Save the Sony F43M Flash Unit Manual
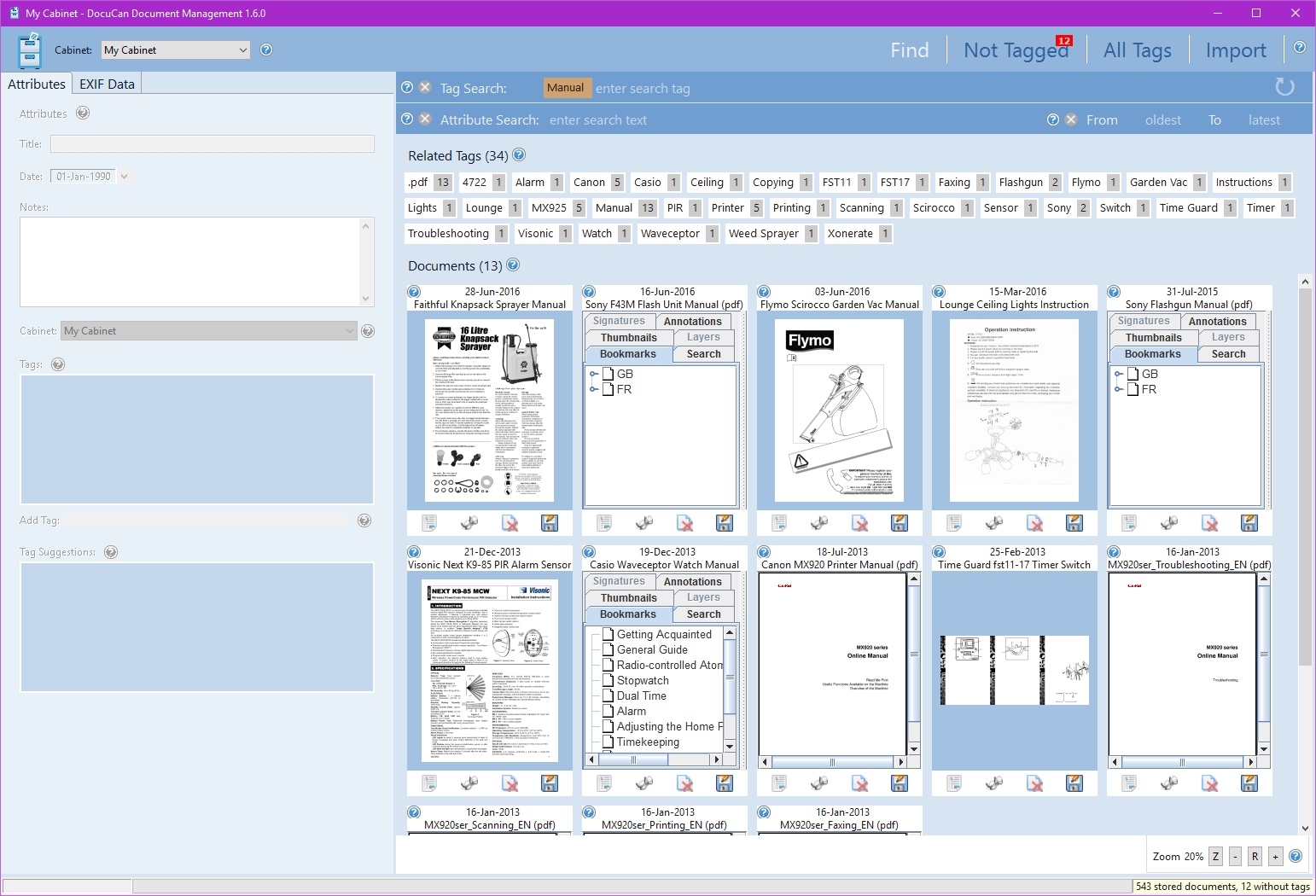This screenshot has height=896, width=1316. click(725, 522)
